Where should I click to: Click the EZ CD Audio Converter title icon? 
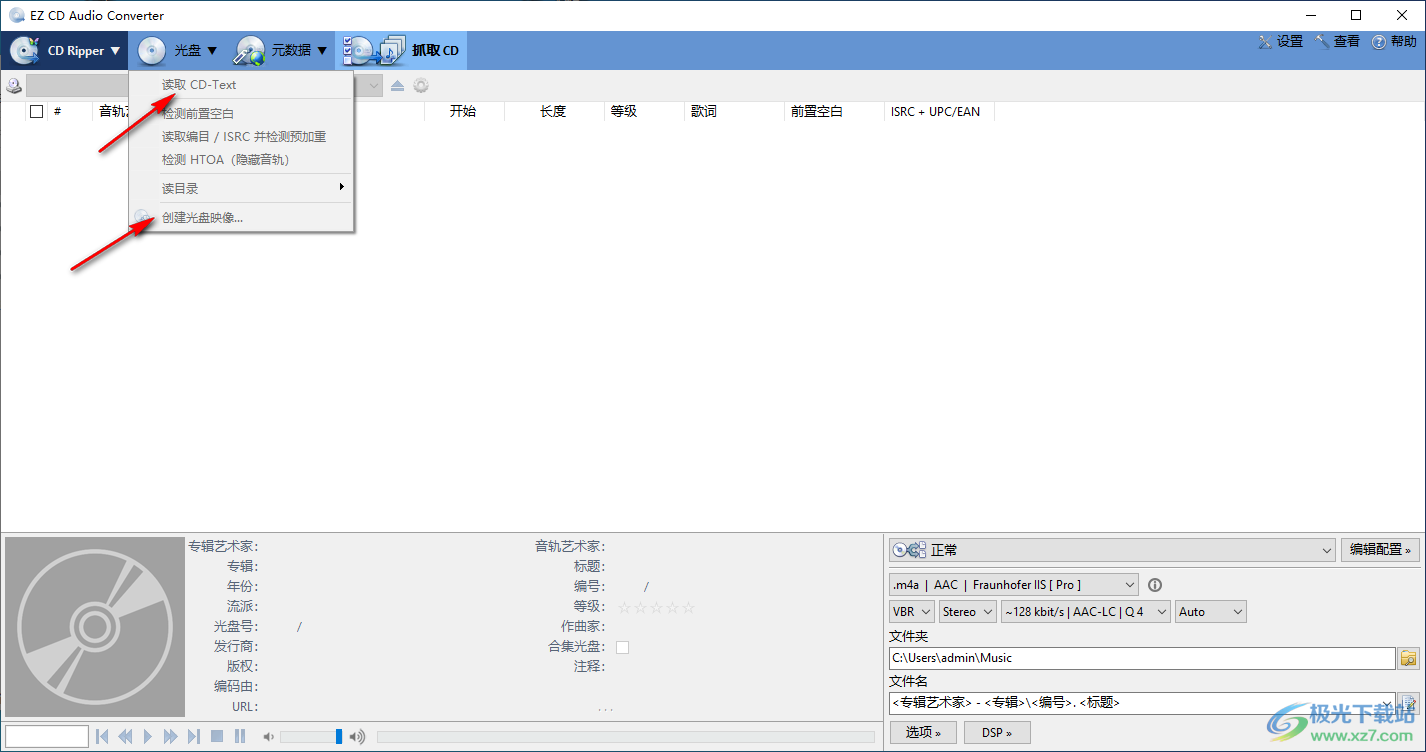[x=16, y=15]
